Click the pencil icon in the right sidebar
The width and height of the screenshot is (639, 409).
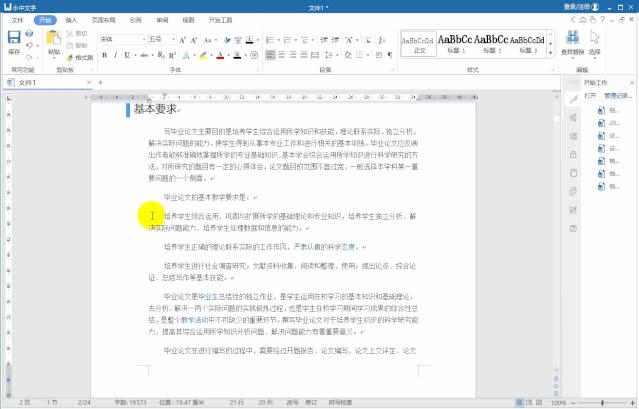click(x=573, y=99)
